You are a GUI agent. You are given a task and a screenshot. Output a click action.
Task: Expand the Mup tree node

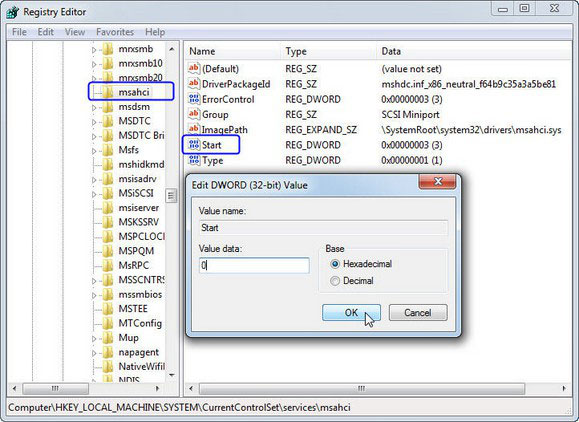pos(94,339)
